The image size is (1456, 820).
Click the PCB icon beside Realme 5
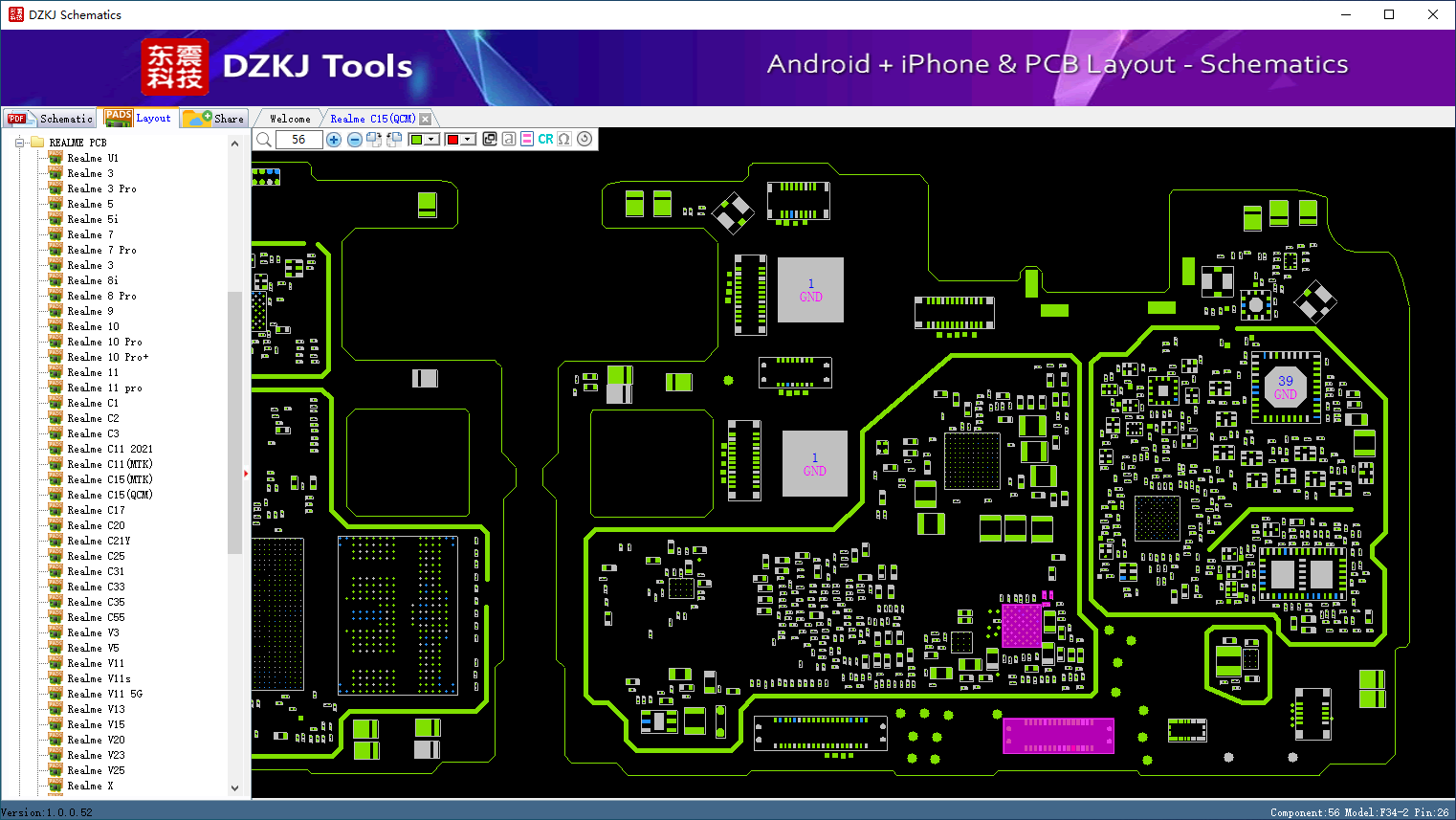(55, 204)
